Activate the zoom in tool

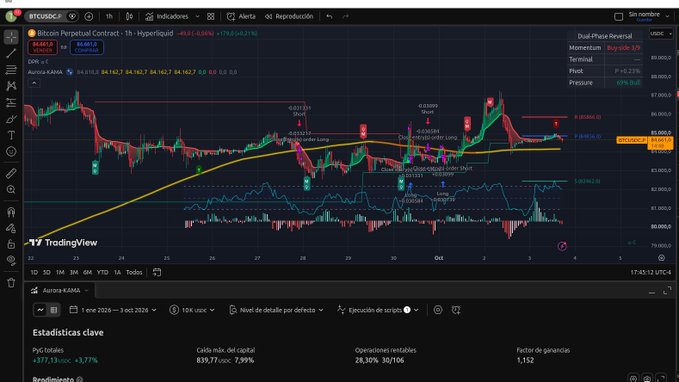point(11,190)
